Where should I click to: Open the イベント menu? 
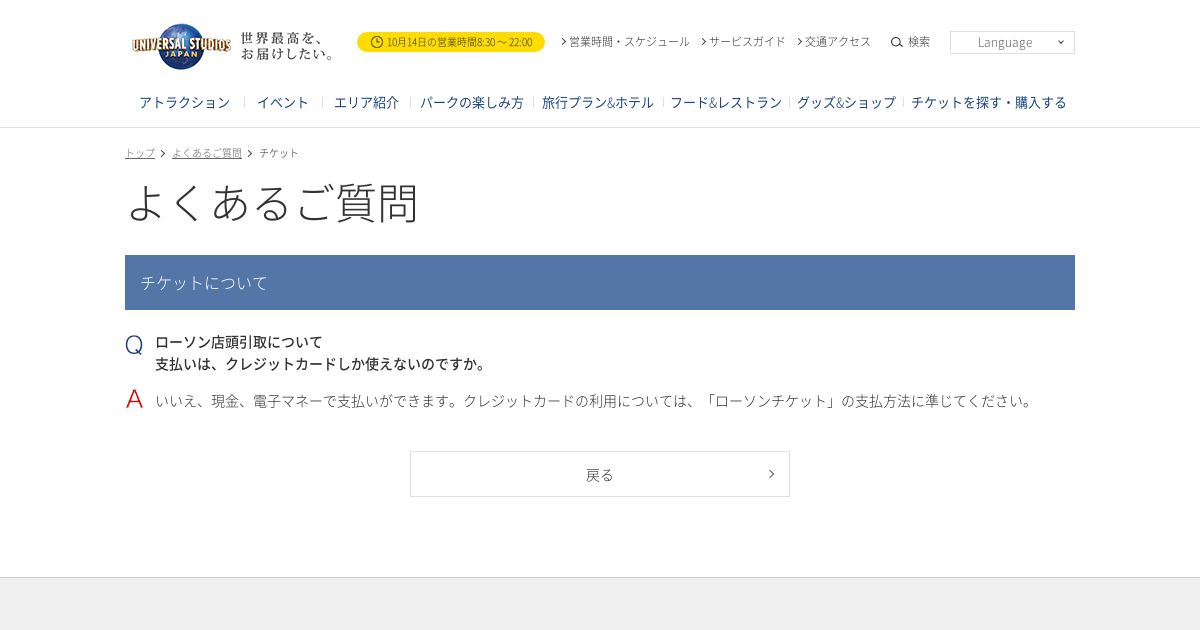[x=283, y=102]
